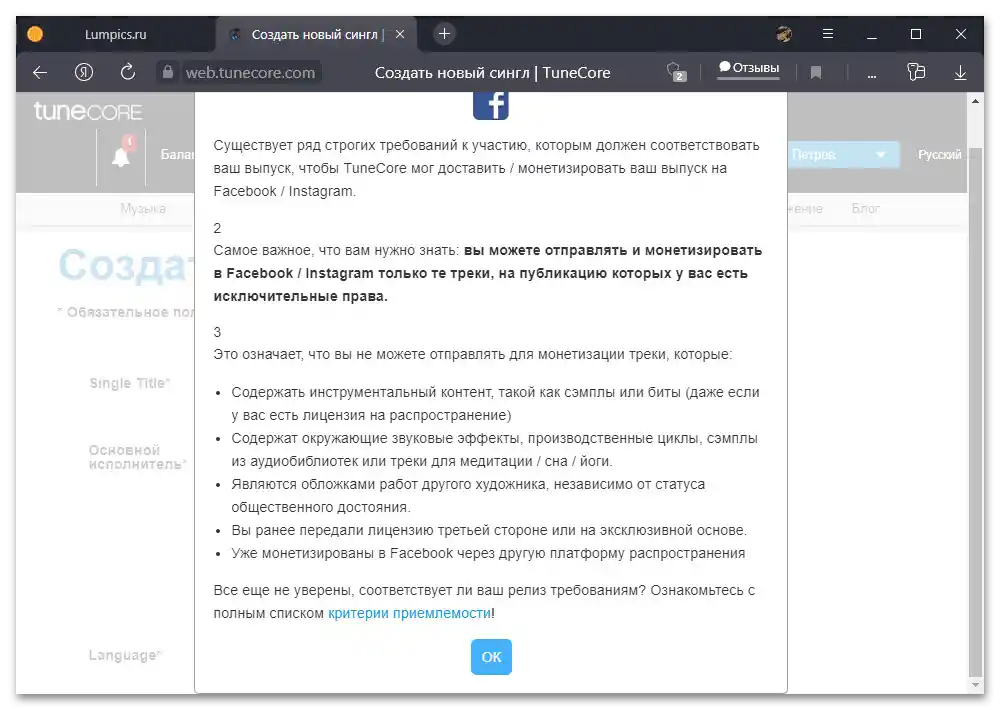Select the Создать новый сингл tab

click(317, 34)
